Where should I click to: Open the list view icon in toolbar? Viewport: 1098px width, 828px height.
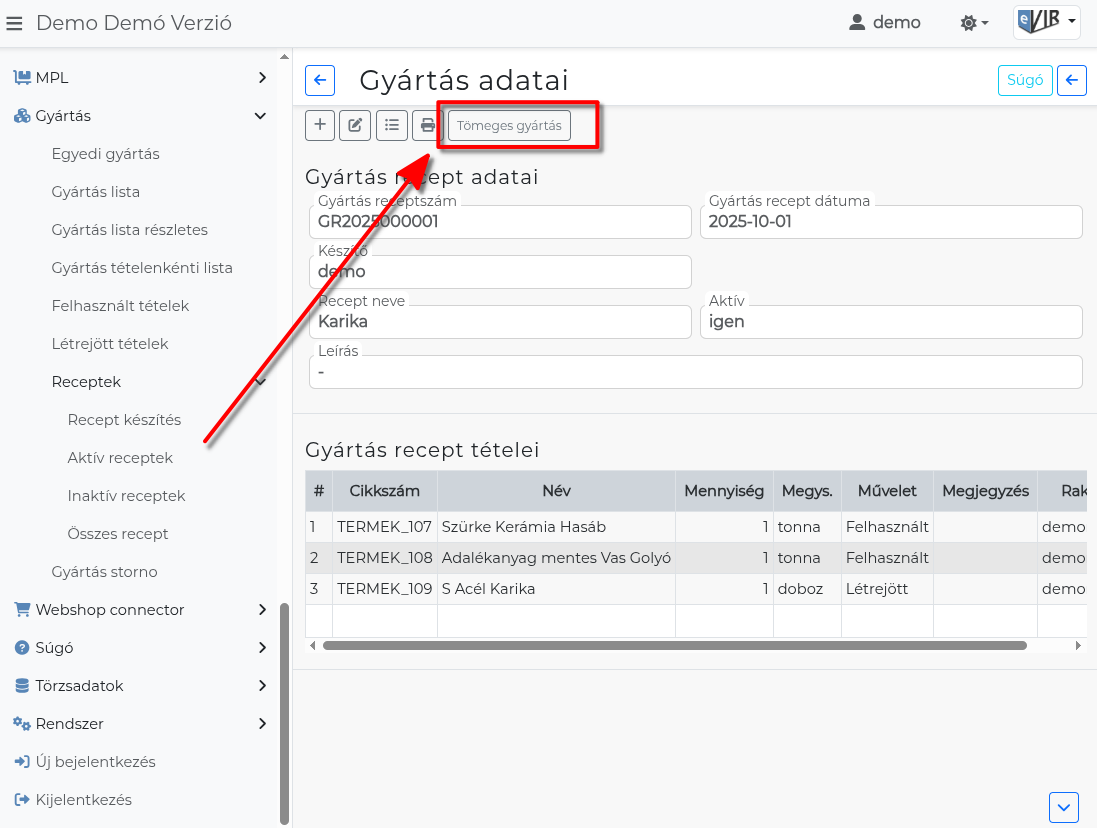pyautogui.click(x=392, y=125)
